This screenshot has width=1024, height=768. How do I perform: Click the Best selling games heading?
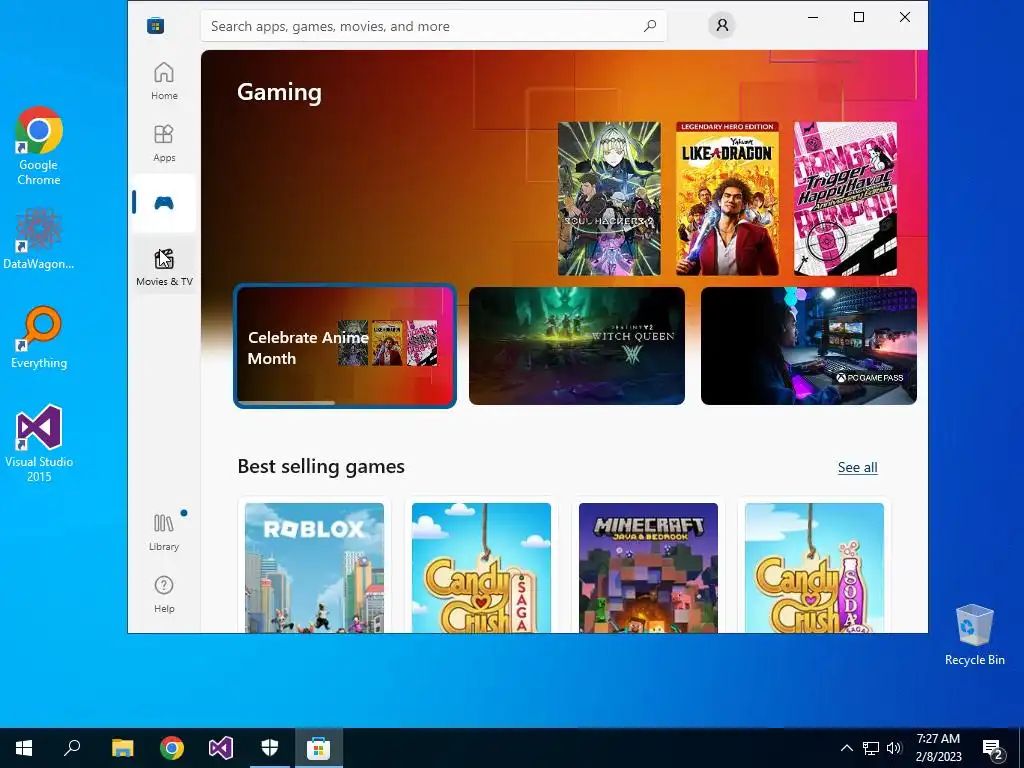click(x=321, y=466)
